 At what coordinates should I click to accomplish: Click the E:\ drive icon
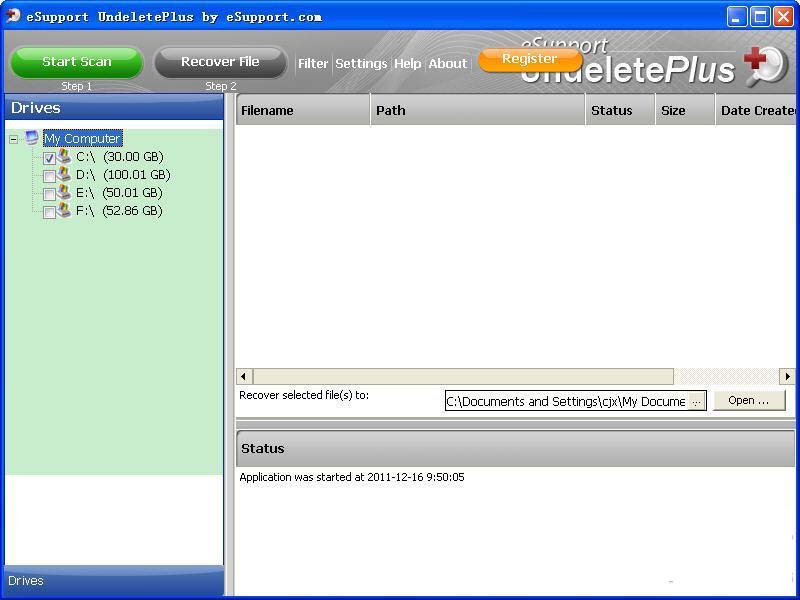[x=64, y=192]
